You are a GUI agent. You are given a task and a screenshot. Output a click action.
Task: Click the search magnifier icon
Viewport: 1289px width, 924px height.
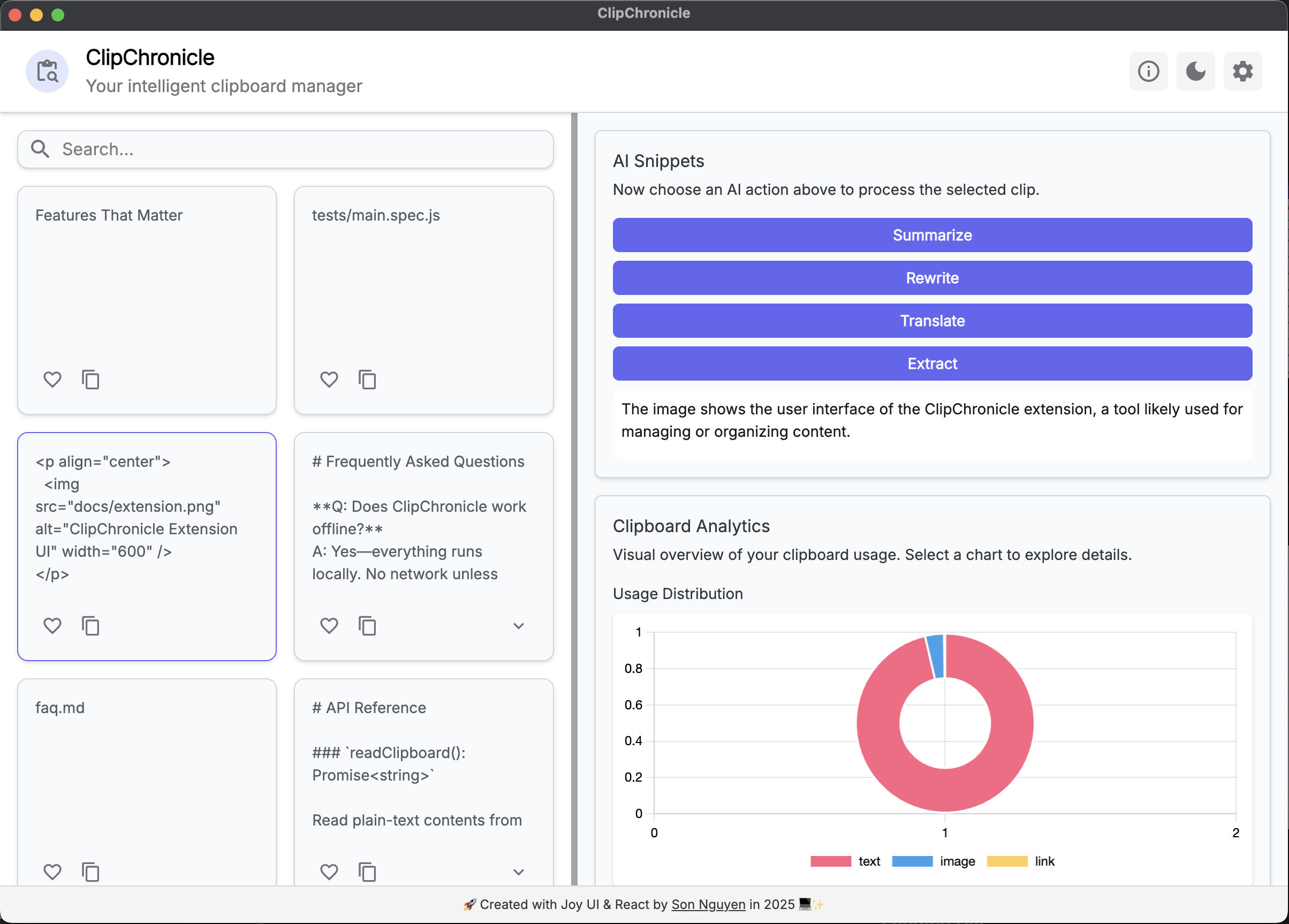[x=40, y=149]
